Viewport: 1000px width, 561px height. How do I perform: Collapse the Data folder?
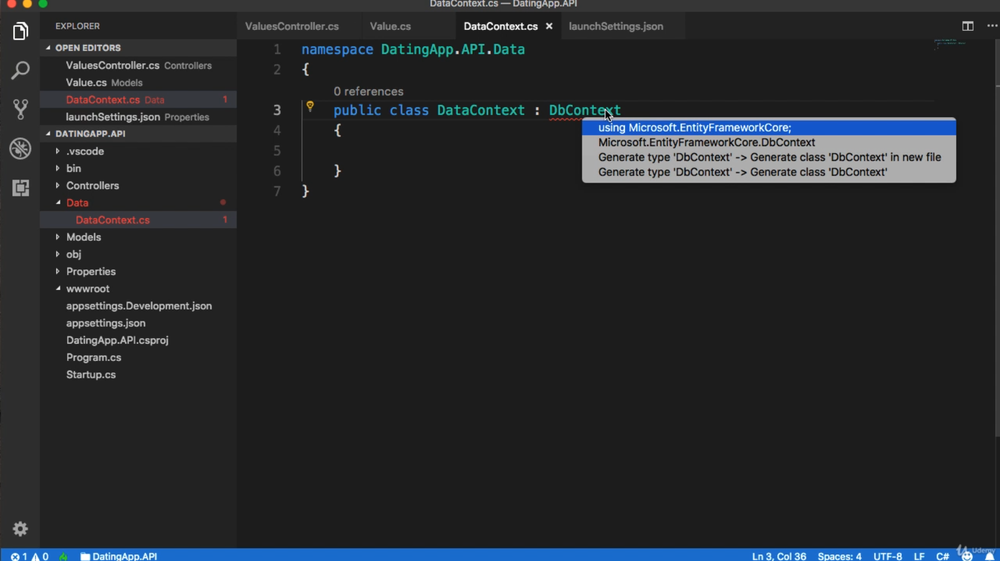[57, 203]
